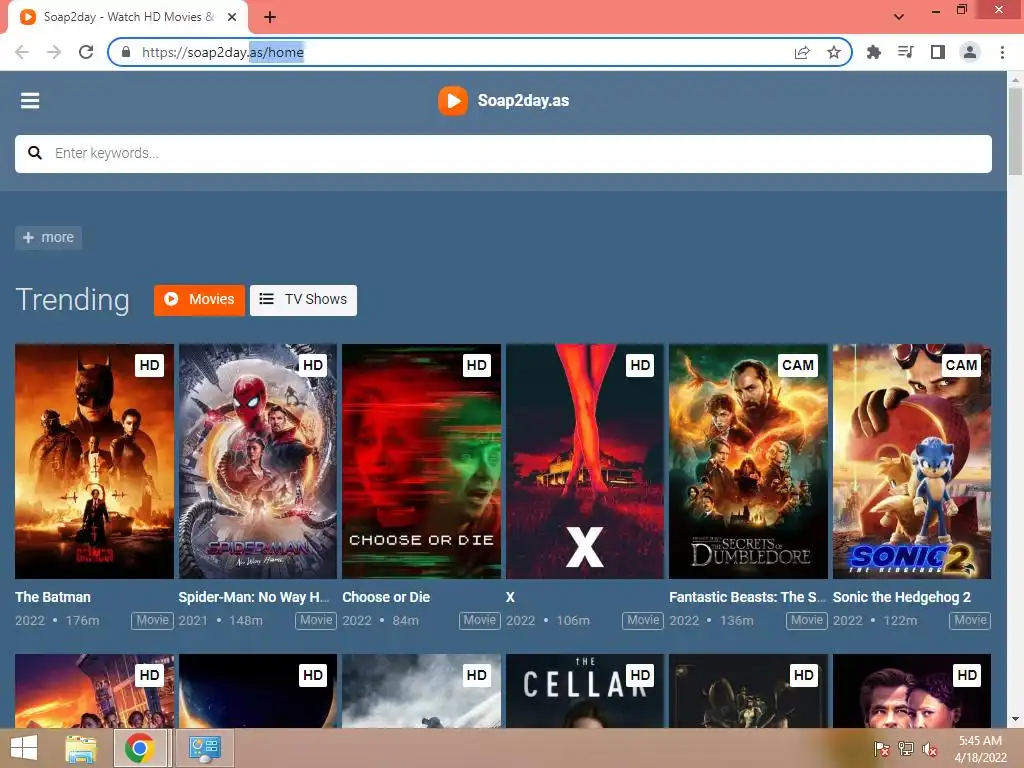The width and height of the screenshot is (1024, 768).
Task: Click the Chrome taskbar icon
Action: pyautogui.click(x=140, y=748)
